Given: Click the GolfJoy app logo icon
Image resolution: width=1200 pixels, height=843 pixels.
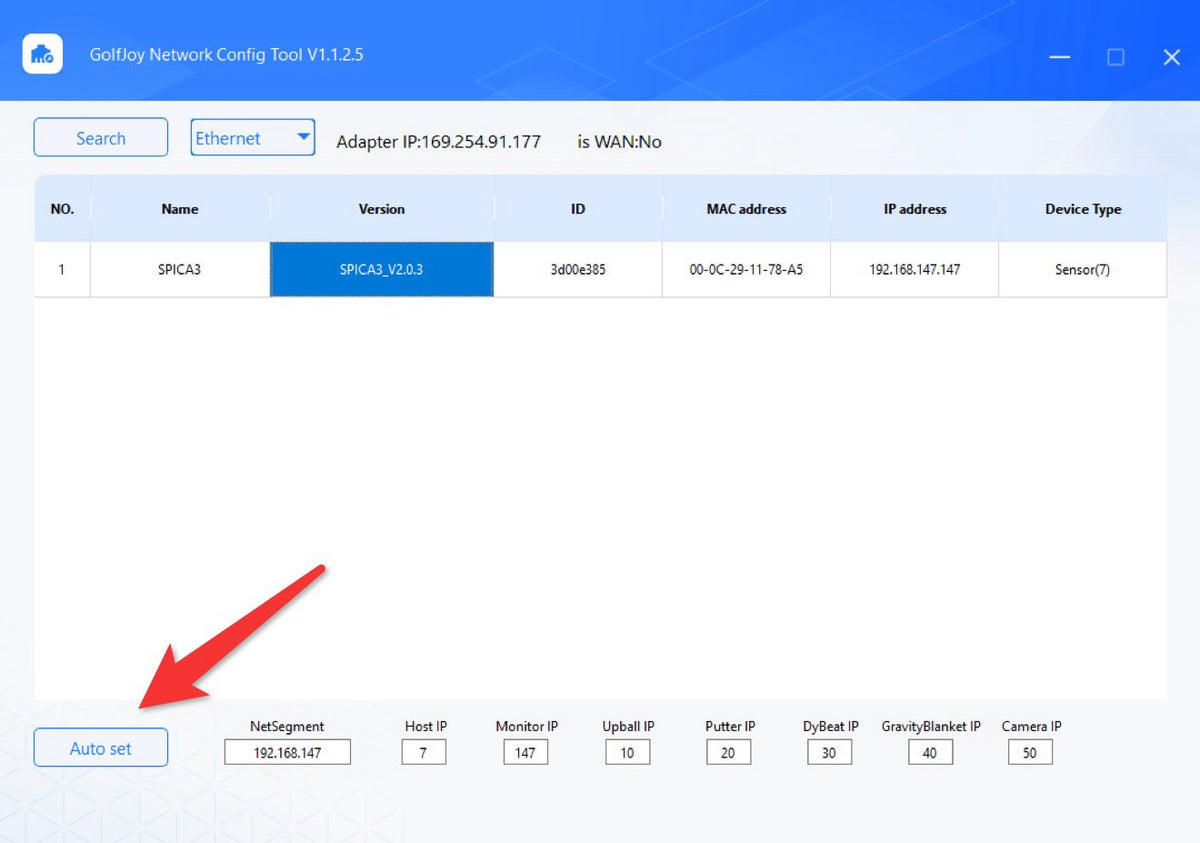Looking at the screenshot, I should coord(43,54).
